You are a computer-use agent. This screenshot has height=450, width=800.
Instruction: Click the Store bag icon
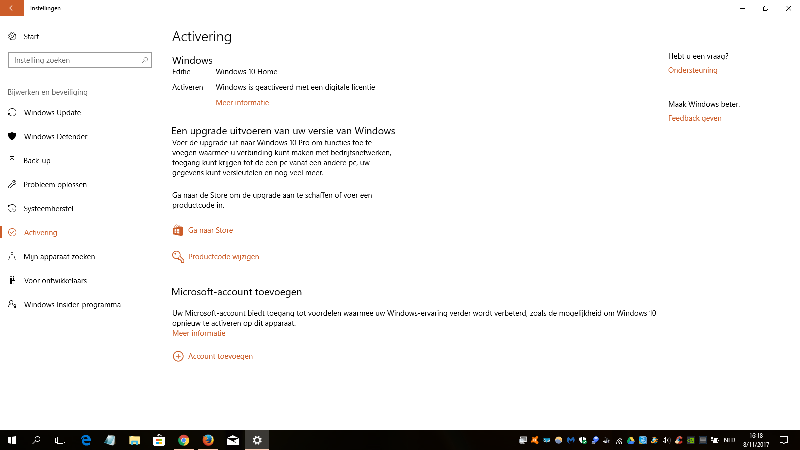(x=178, y=230)
